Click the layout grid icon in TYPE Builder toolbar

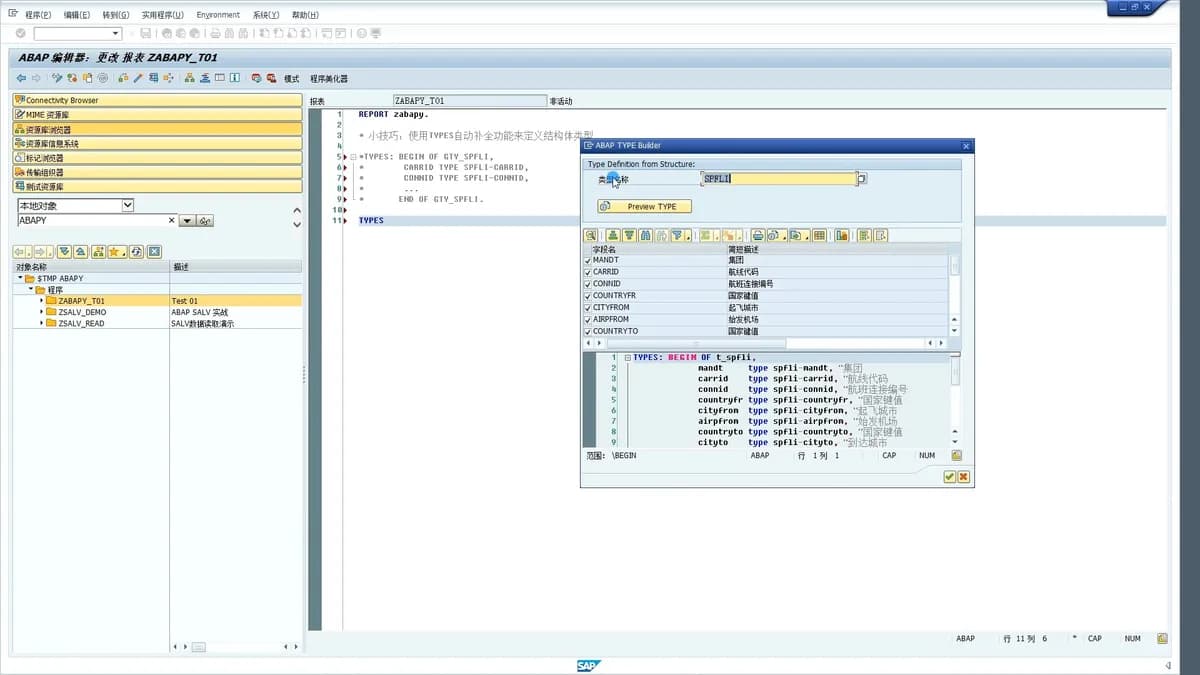coord(819,235)
